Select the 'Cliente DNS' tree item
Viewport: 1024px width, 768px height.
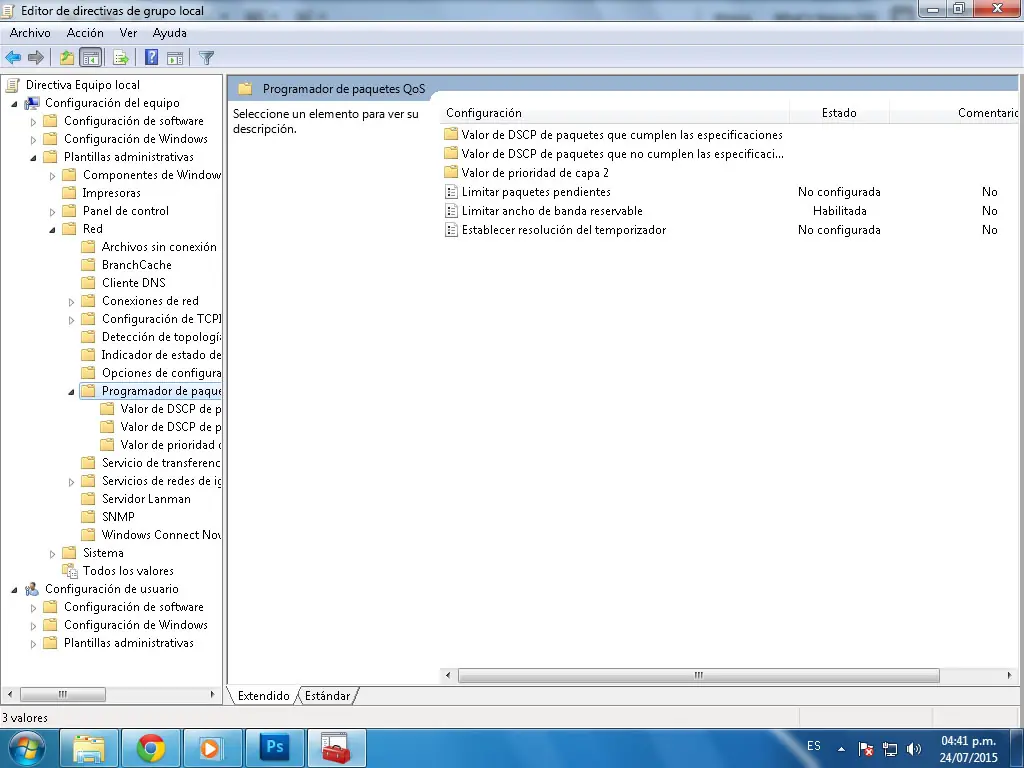tap(133, 283)
